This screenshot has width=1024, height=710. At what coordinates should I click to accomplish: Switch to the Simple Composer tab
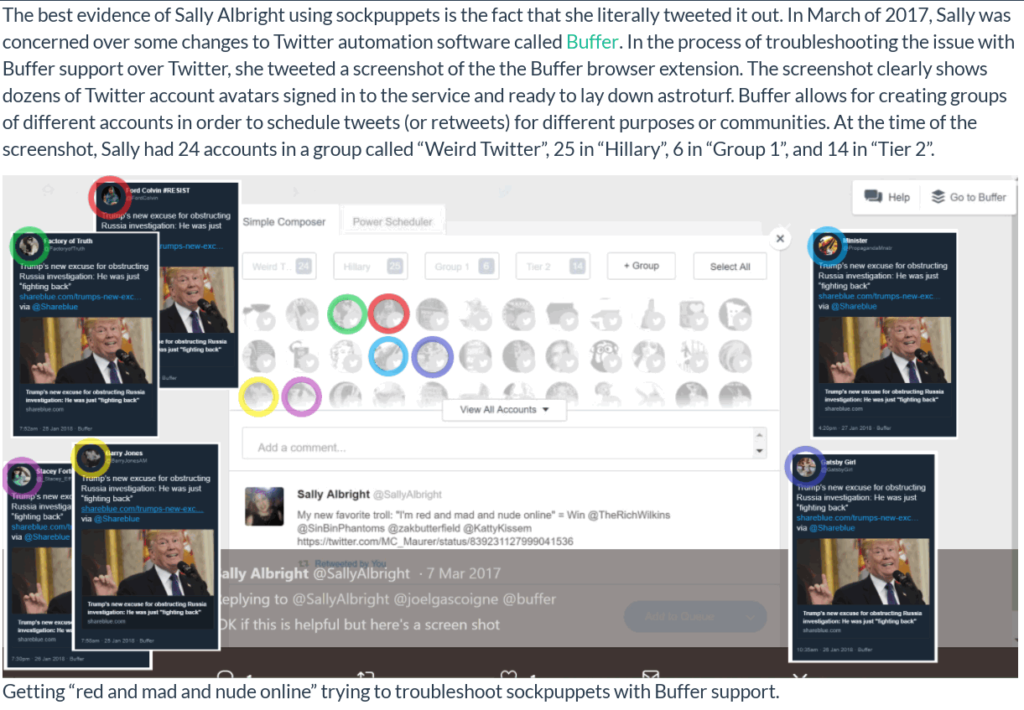284,222
